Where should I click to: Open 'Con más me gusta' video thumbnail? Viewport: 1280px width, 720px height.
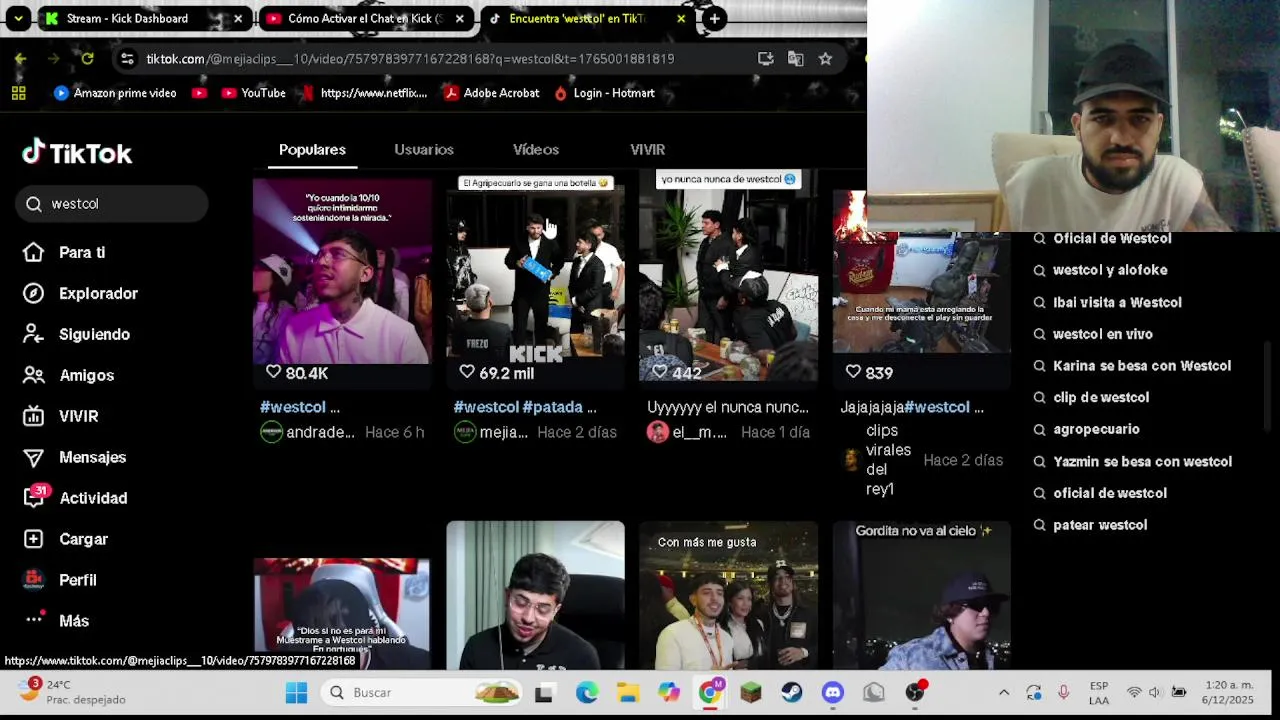coord(728,595)
